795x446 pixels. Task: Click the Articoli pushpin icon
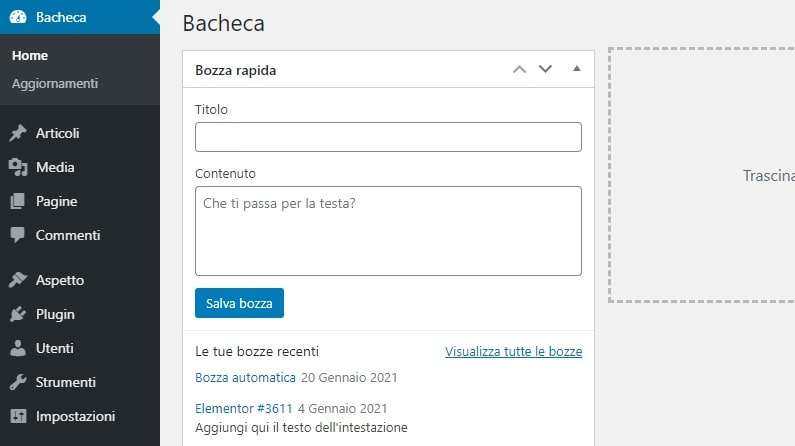[x=17, y=133]
